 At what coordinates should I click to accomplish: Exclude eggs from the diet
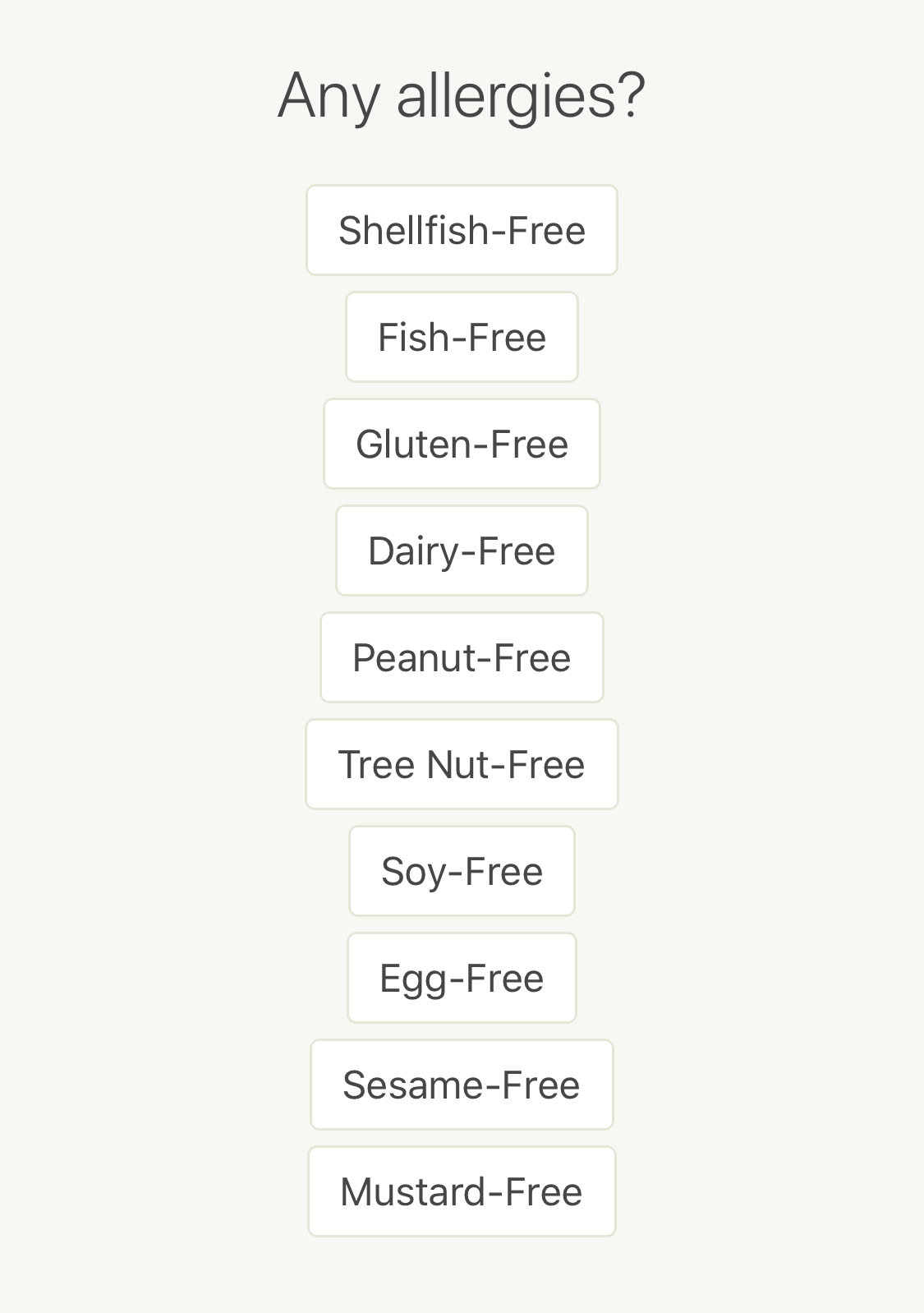[462, 978]
